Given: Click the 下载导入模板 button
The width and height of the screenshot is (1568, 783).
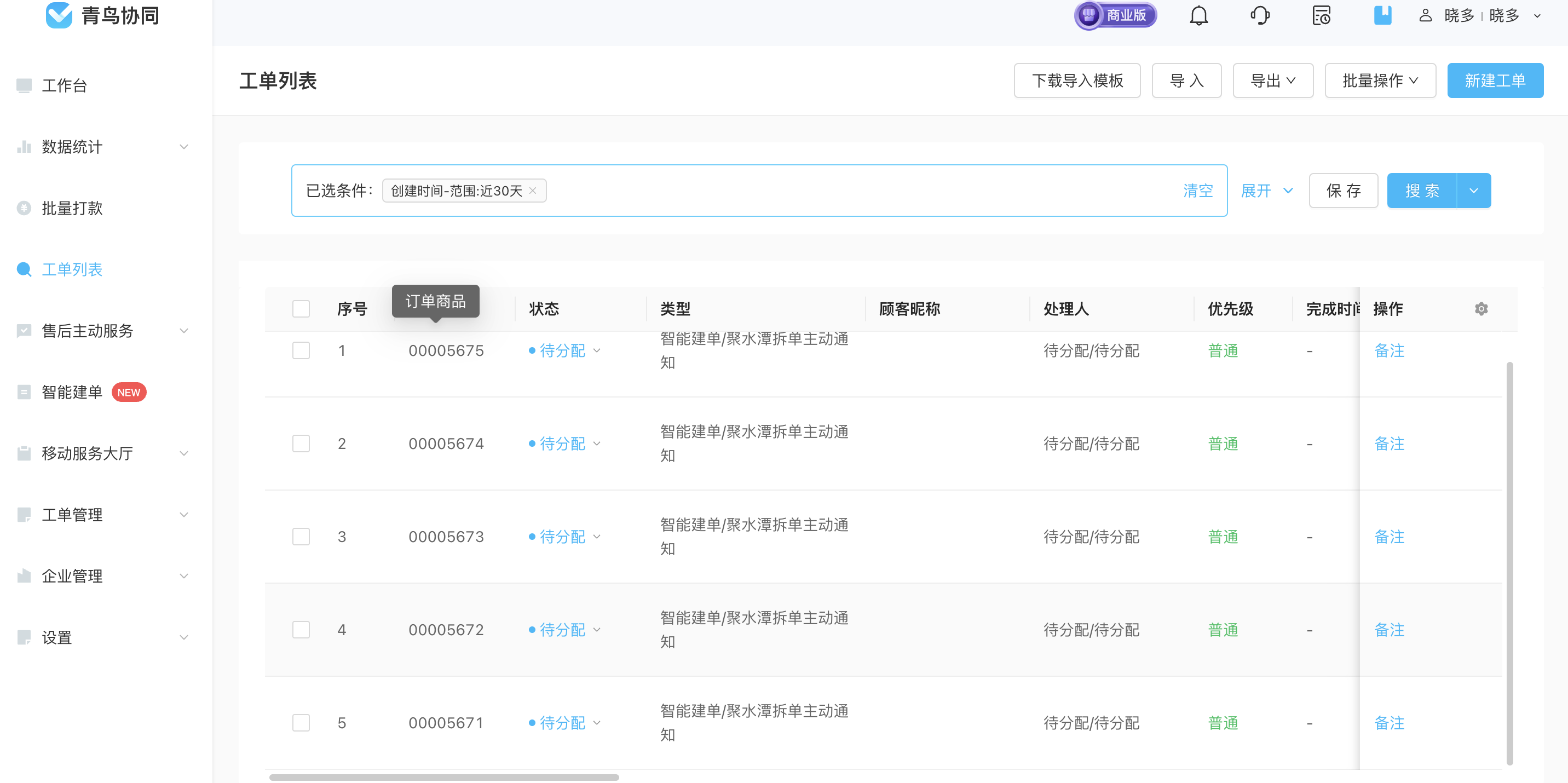Looking at the screenshot, I should tap(1077, 80).
